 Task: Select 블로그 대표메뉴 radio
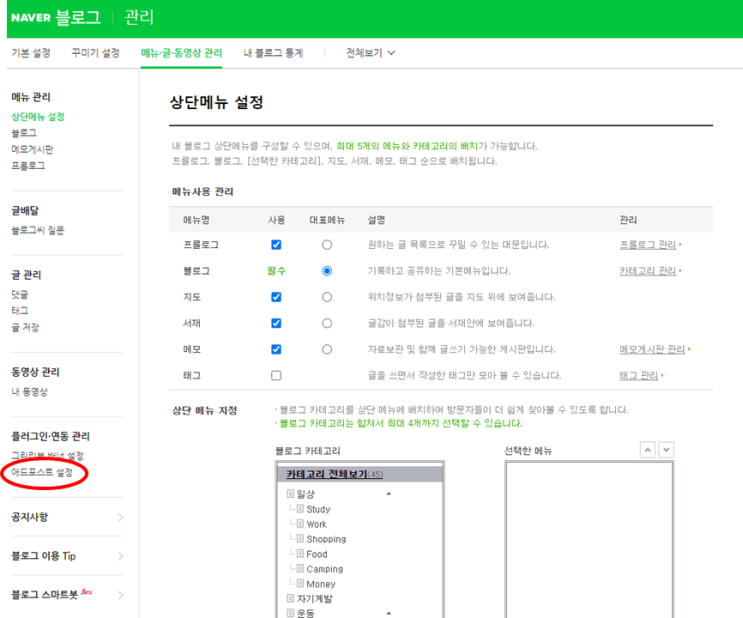click(x=327, y=271)
